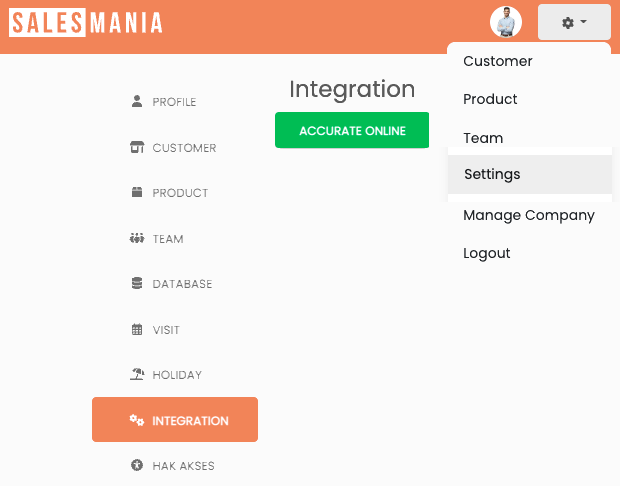Image resolution: width=620 pixels, height=486 pixels.
Task: Choose Product in the dropdown menu
Action: click(x=490, y=99)
